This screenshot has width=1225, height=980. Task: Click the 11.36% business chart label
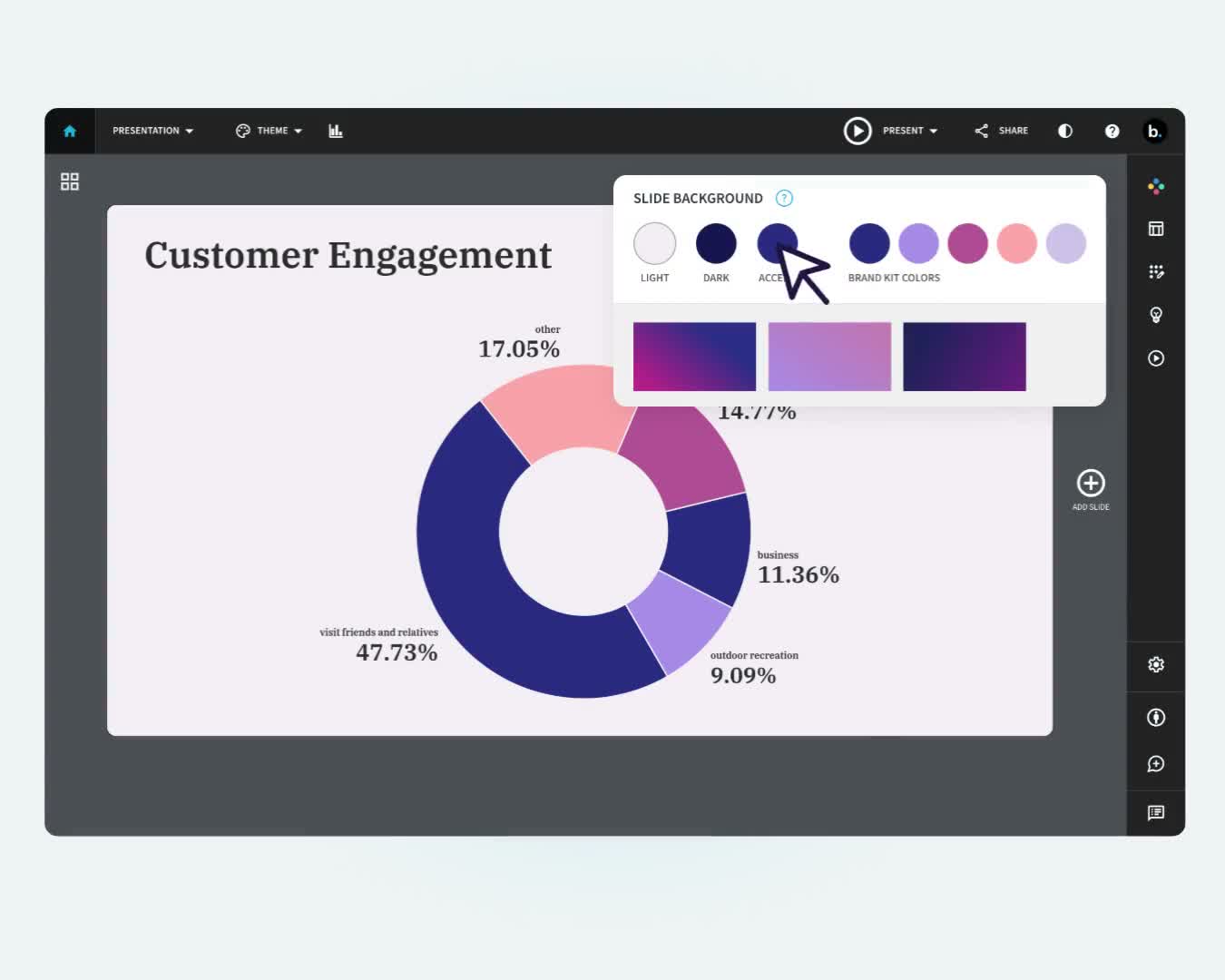[x=799, y=574]
